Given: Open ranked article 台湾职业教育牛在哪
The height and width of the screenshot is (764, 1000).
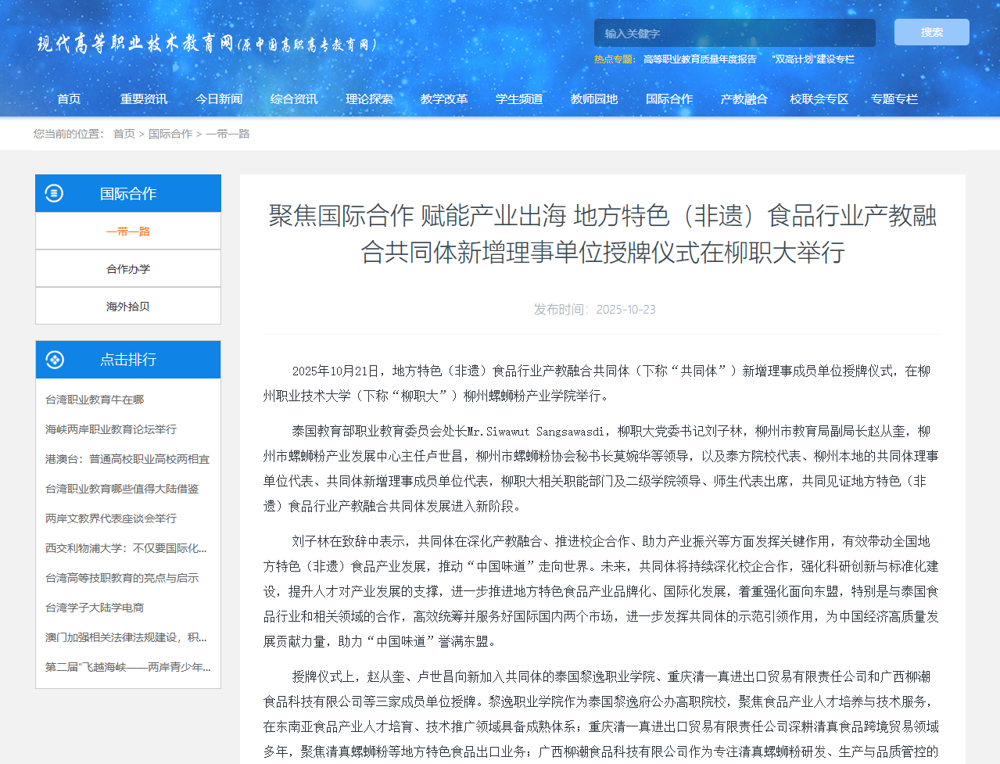Looking at the screenshot, I should pyautogui.click(x=95, y=399).
